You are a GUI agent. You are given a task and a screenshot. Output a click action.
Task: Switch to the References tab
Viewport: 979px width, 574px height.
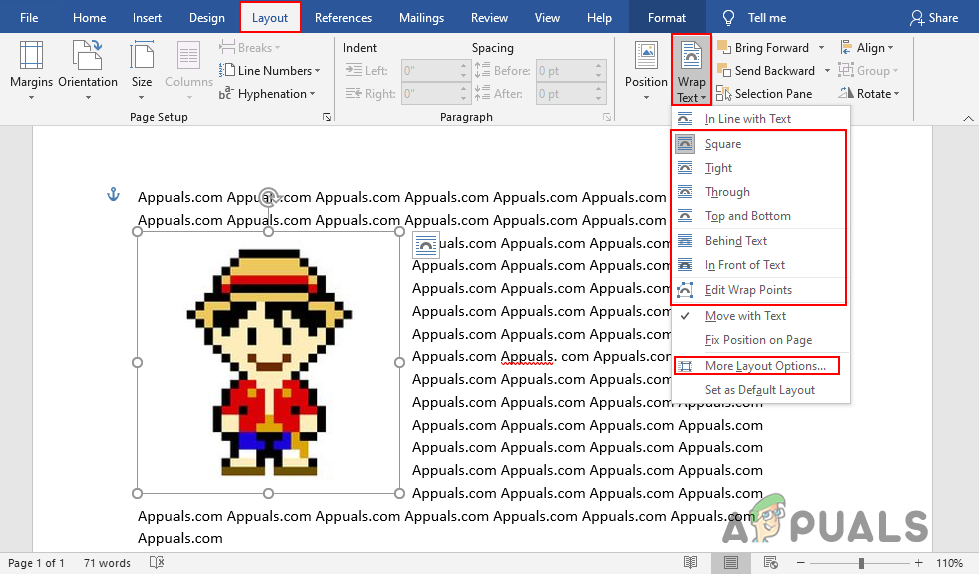pos(345,18)
